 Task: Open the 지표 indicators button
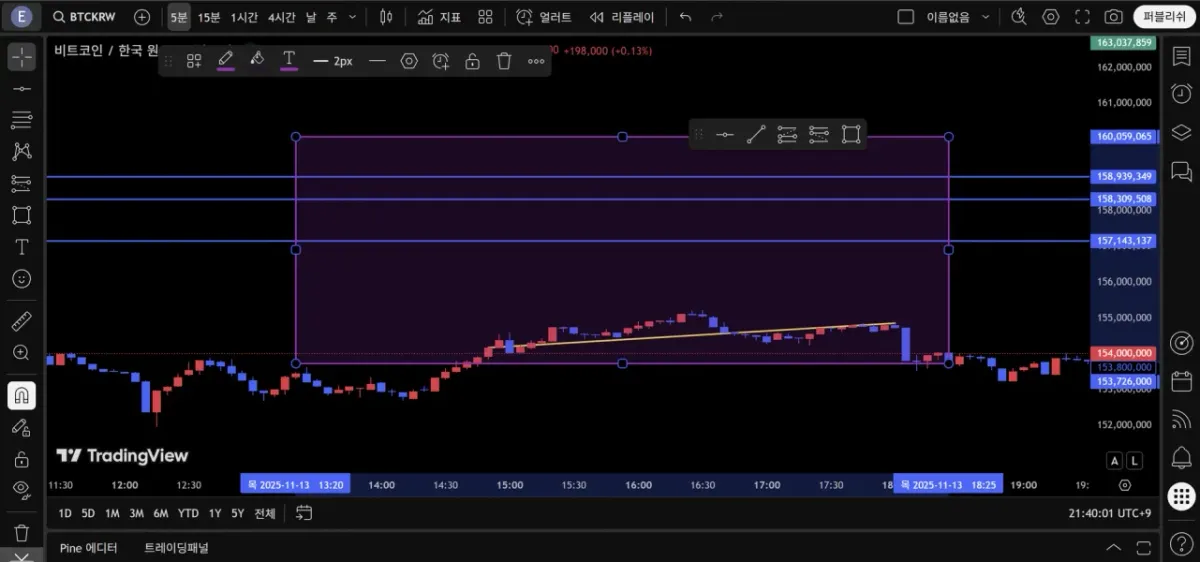pos(439,17)
